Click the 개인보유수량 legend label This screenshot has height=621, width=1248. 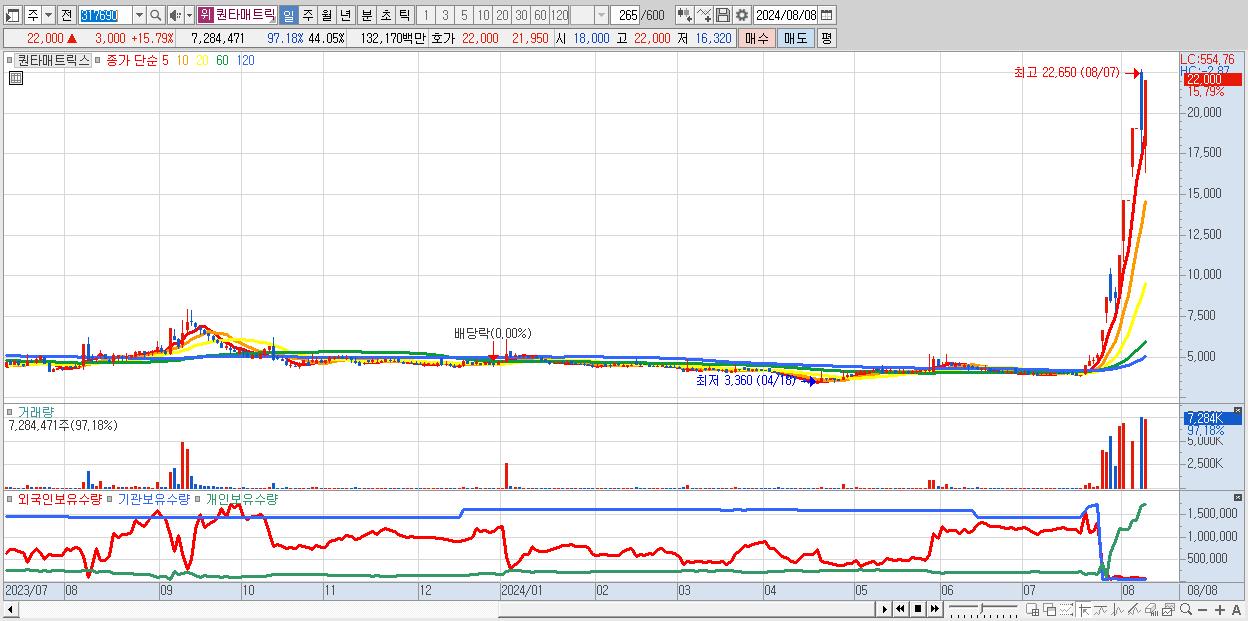(242, 498)
